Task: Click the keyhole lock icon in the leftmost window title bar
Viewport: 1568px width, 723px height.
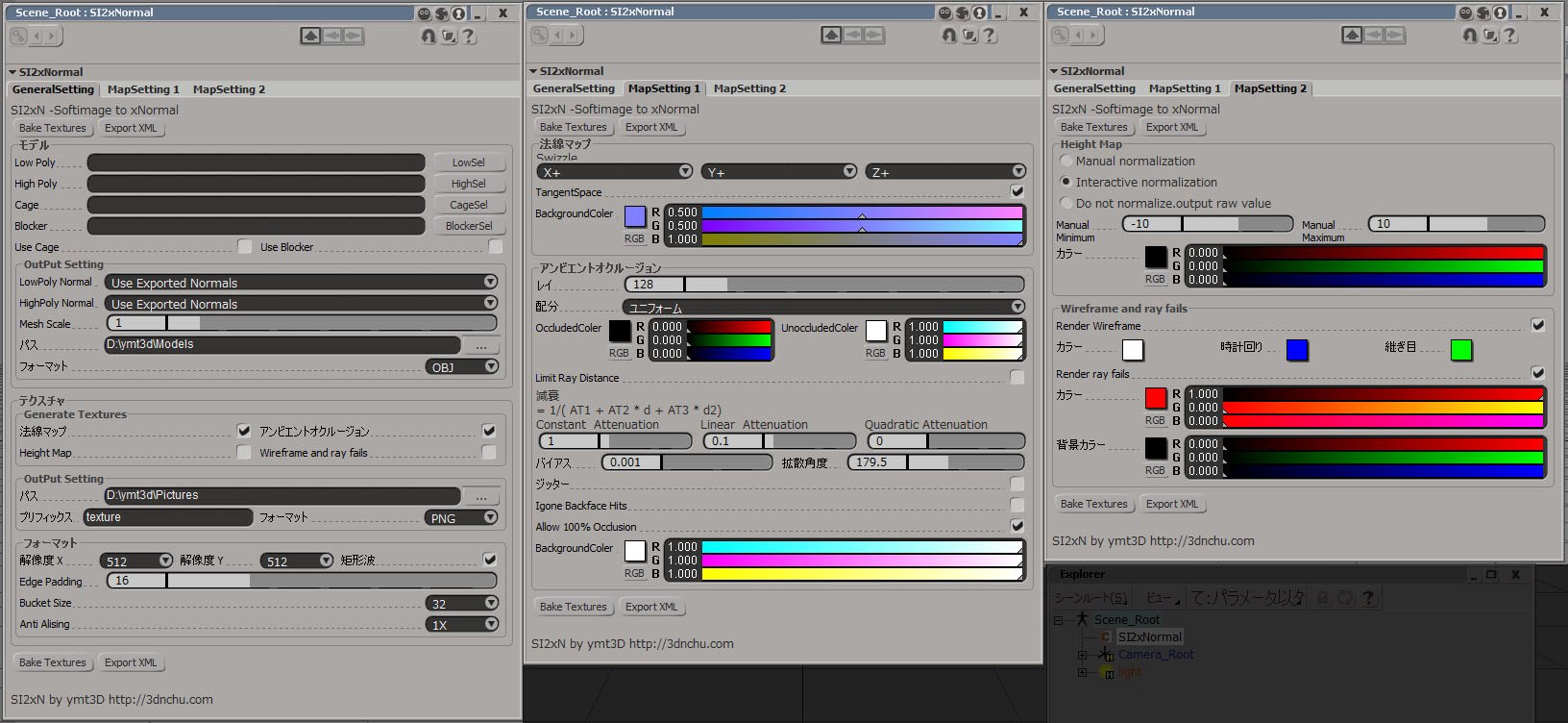Action: (x=459, y=13)
